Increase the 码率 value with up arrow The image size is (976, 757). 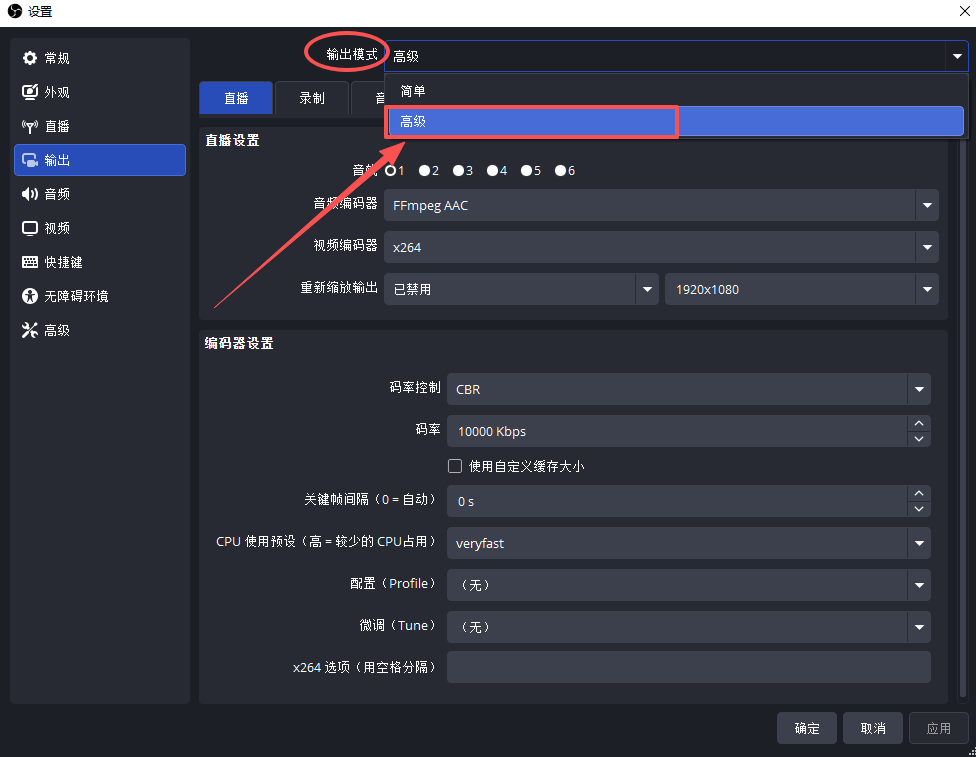coord(919,424)
